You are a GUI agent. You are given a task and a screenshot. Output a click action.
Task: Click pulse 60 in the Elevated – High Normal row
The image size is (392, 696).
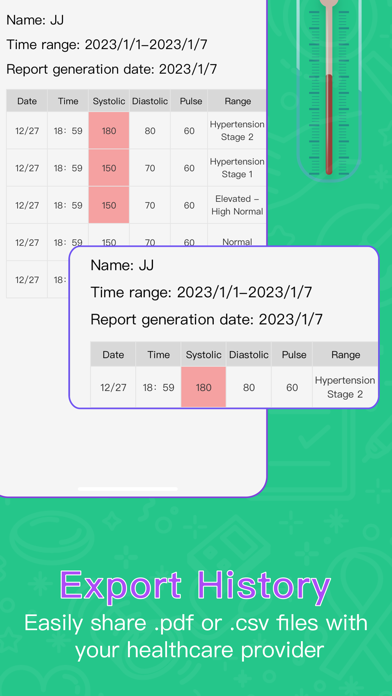[189, 206]
